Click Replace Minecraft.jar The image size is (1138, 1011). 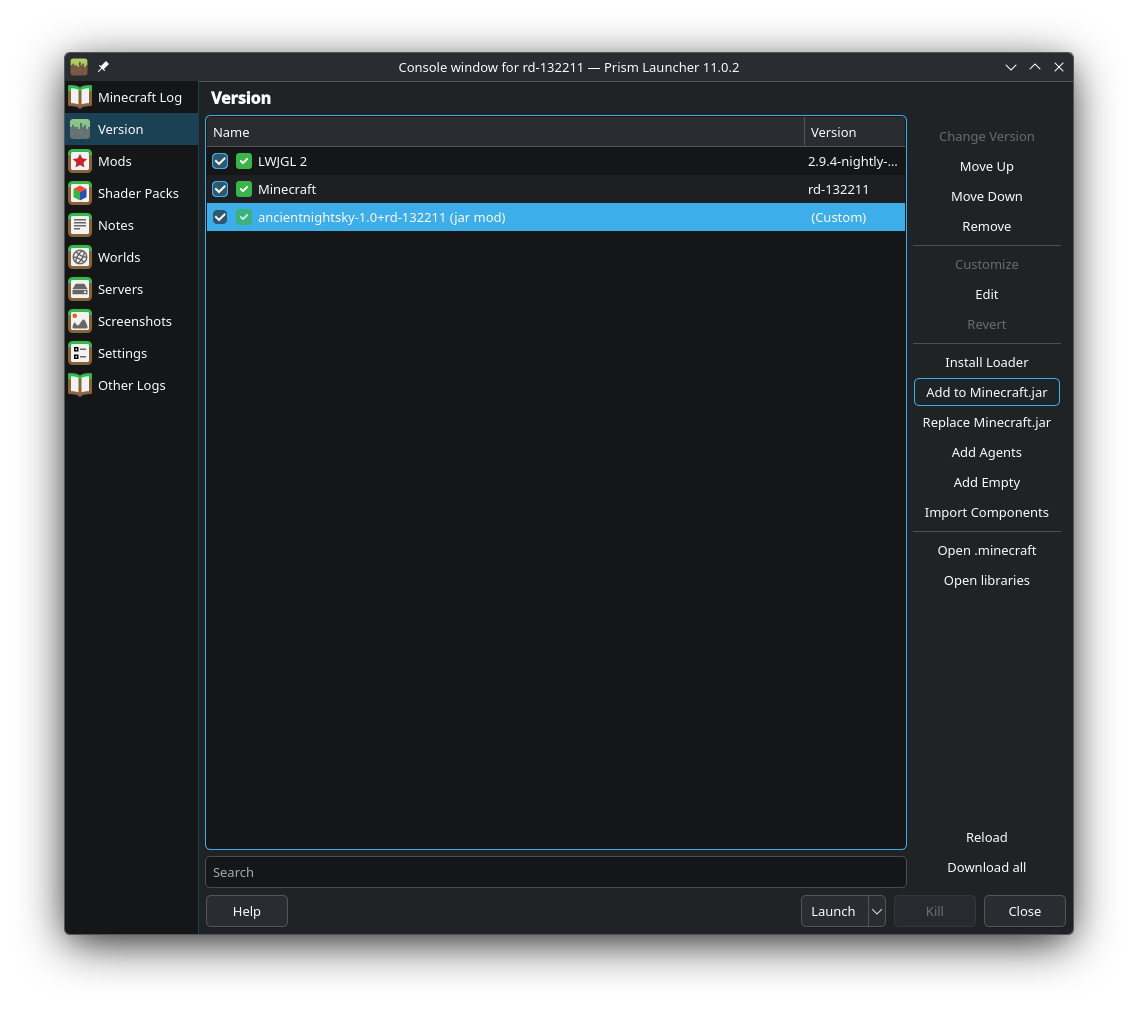(986, 422)
